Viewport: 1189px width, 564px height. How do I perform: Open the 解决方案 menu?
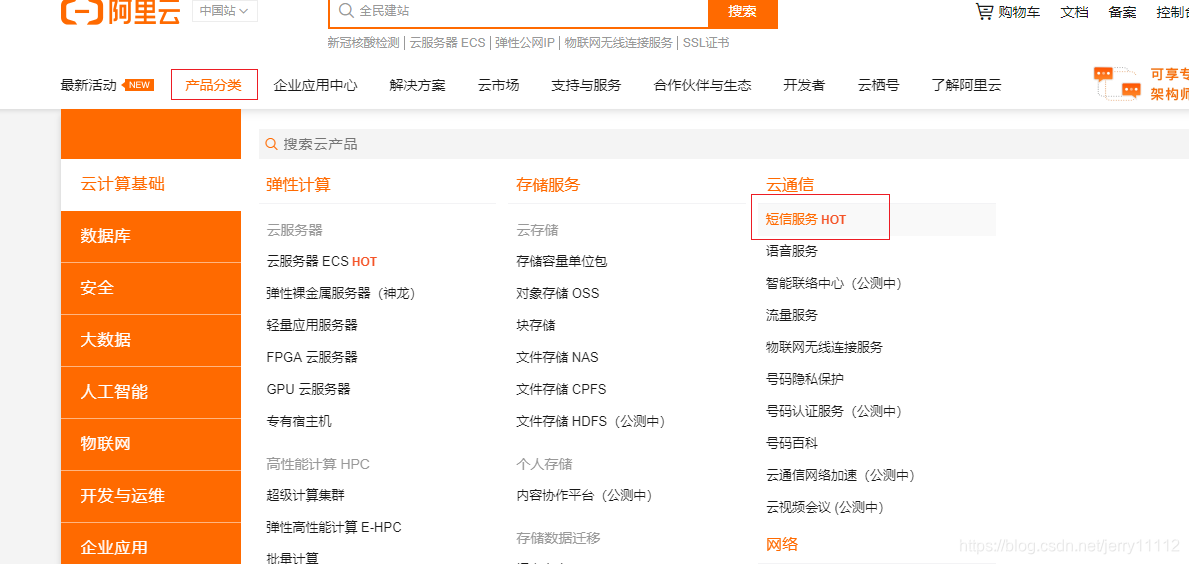tap(418, 85)
